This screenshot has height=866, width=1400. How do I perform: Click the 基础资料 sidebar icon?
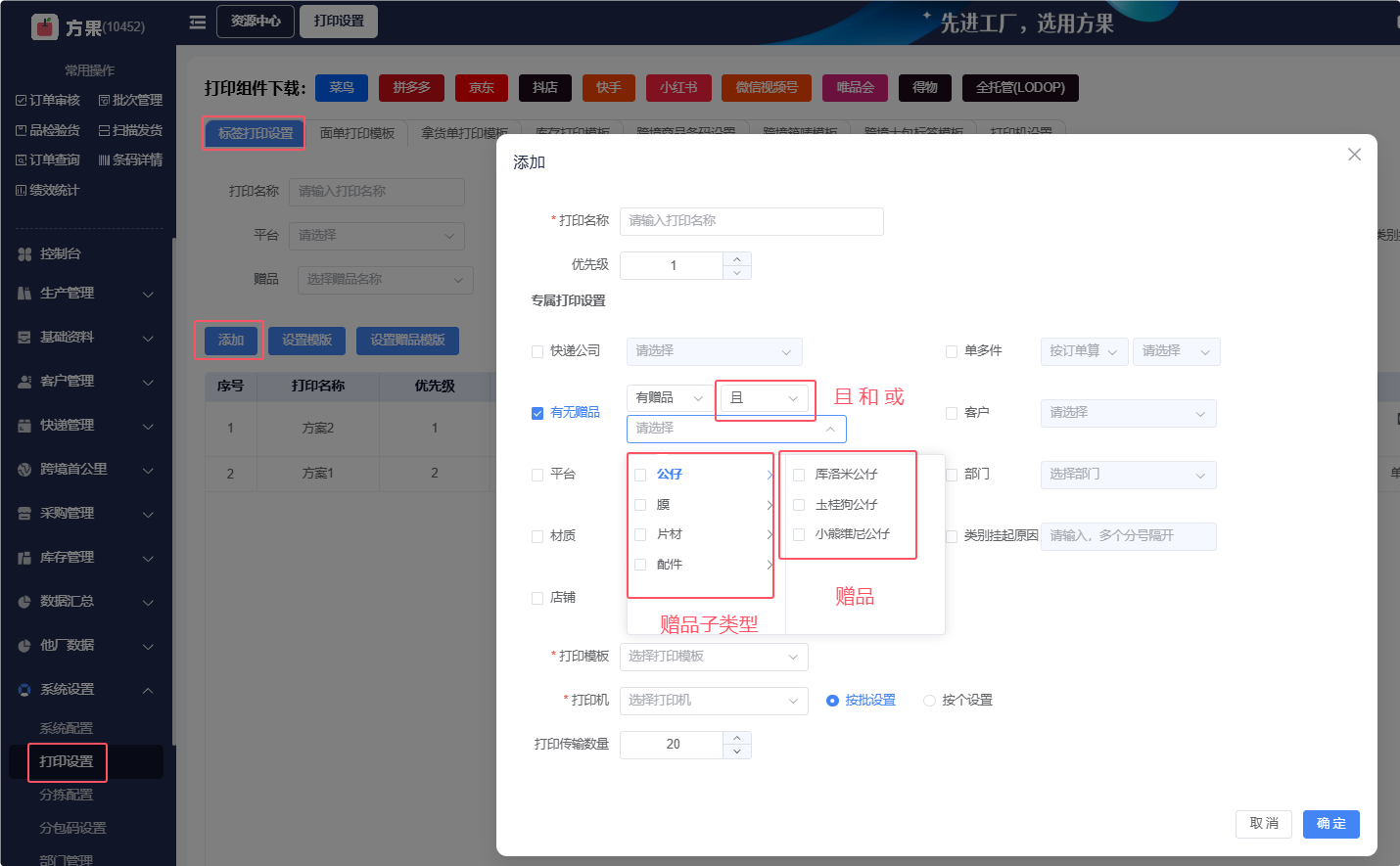[x=24, y=337]
